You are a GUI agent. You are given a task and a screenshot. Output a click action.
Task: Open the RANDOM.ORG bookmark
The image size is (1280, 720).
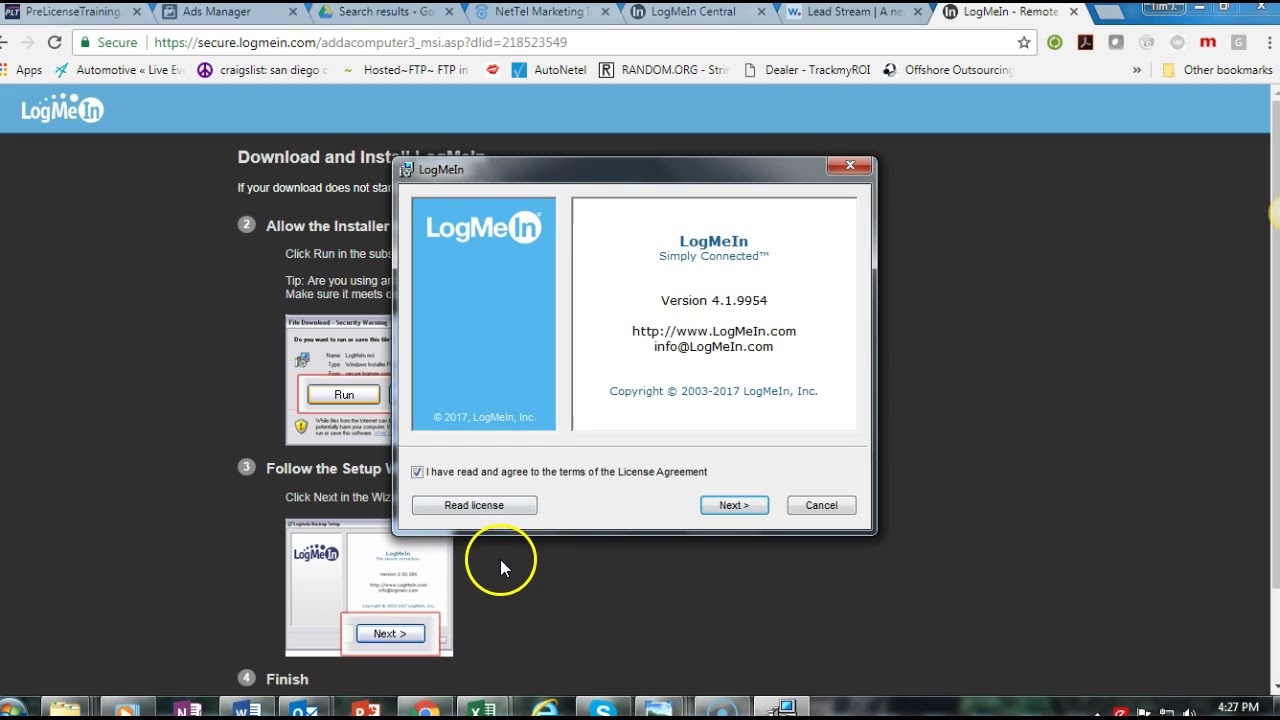point(664,70)
